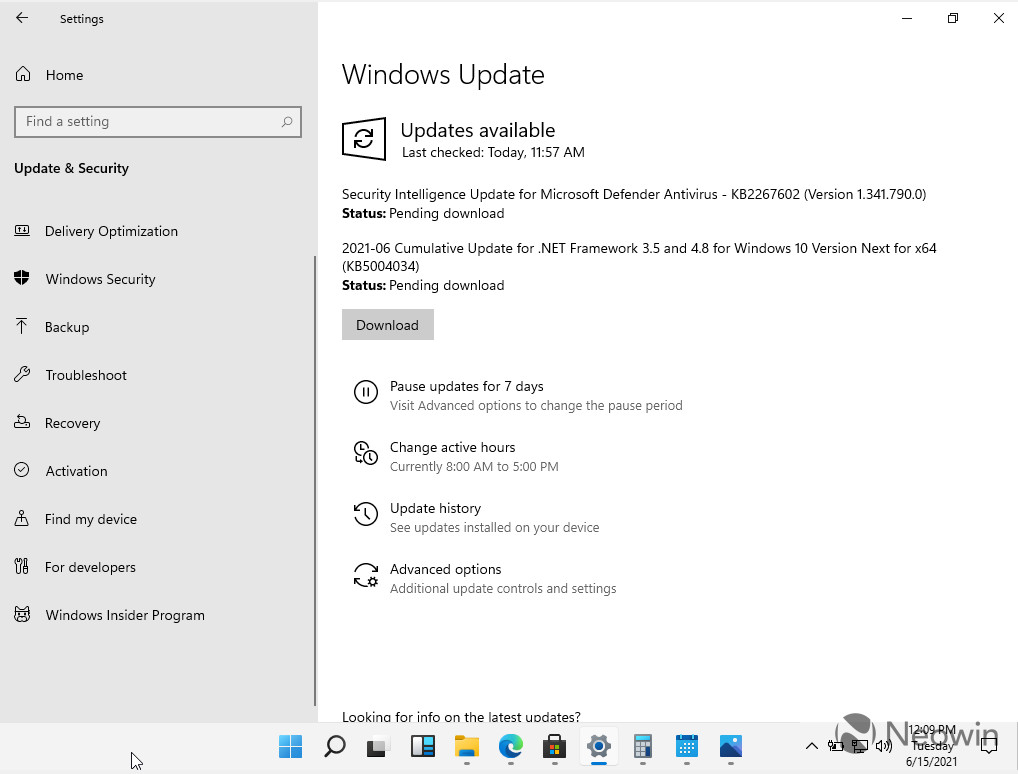Launch Microsoft Store from the taskbar
Image resolution: width=1018 pixels, height=774 pixels.
coord(555,746)
